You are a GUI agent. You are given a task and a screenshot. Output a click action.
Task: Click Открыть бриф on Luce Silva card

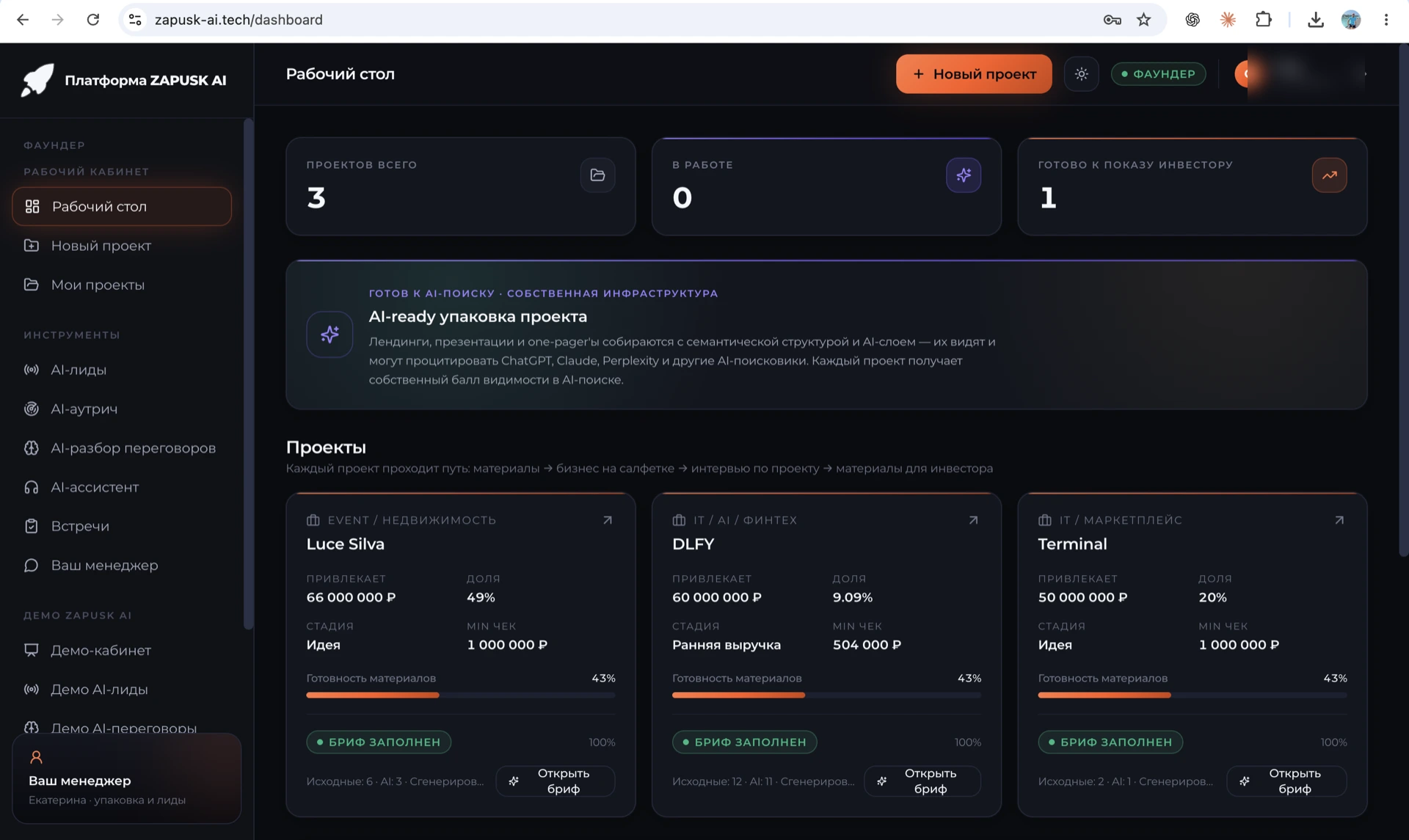coord(555,781)
